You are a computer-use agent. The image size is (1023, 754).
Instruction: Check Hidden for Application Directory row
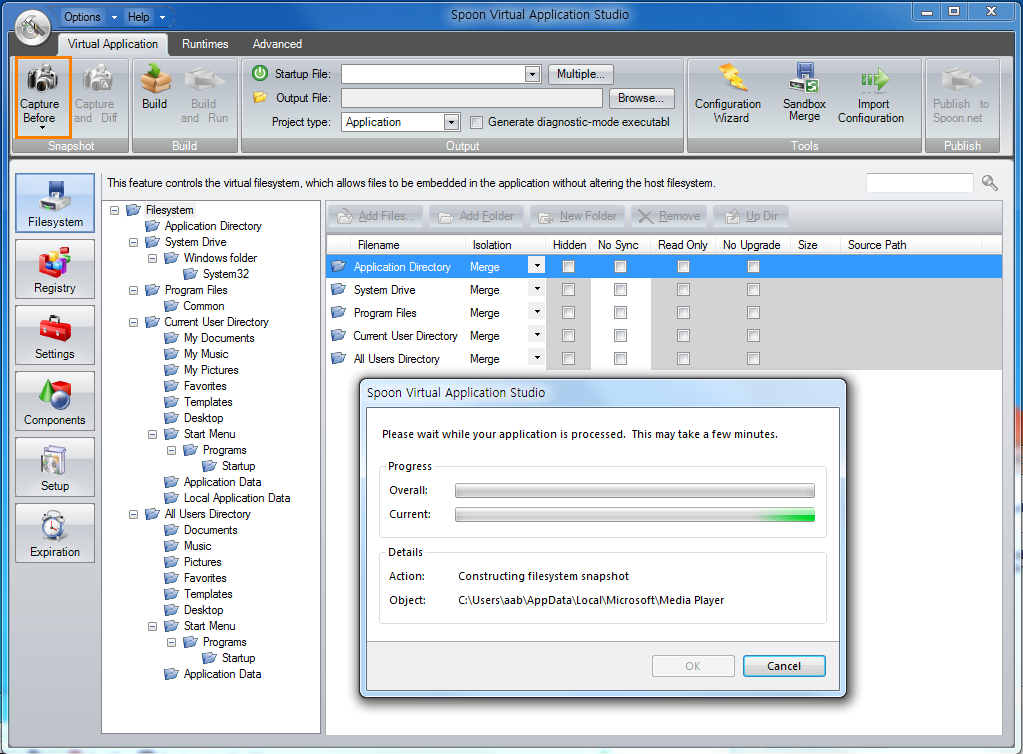[x=568, y=267]
